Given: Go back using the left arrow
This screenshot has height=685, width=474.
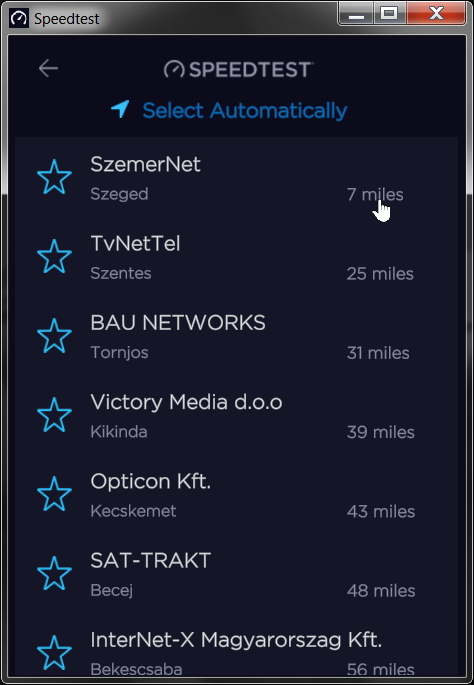Looking at the screenshot, I should click(x=48, y=69).
